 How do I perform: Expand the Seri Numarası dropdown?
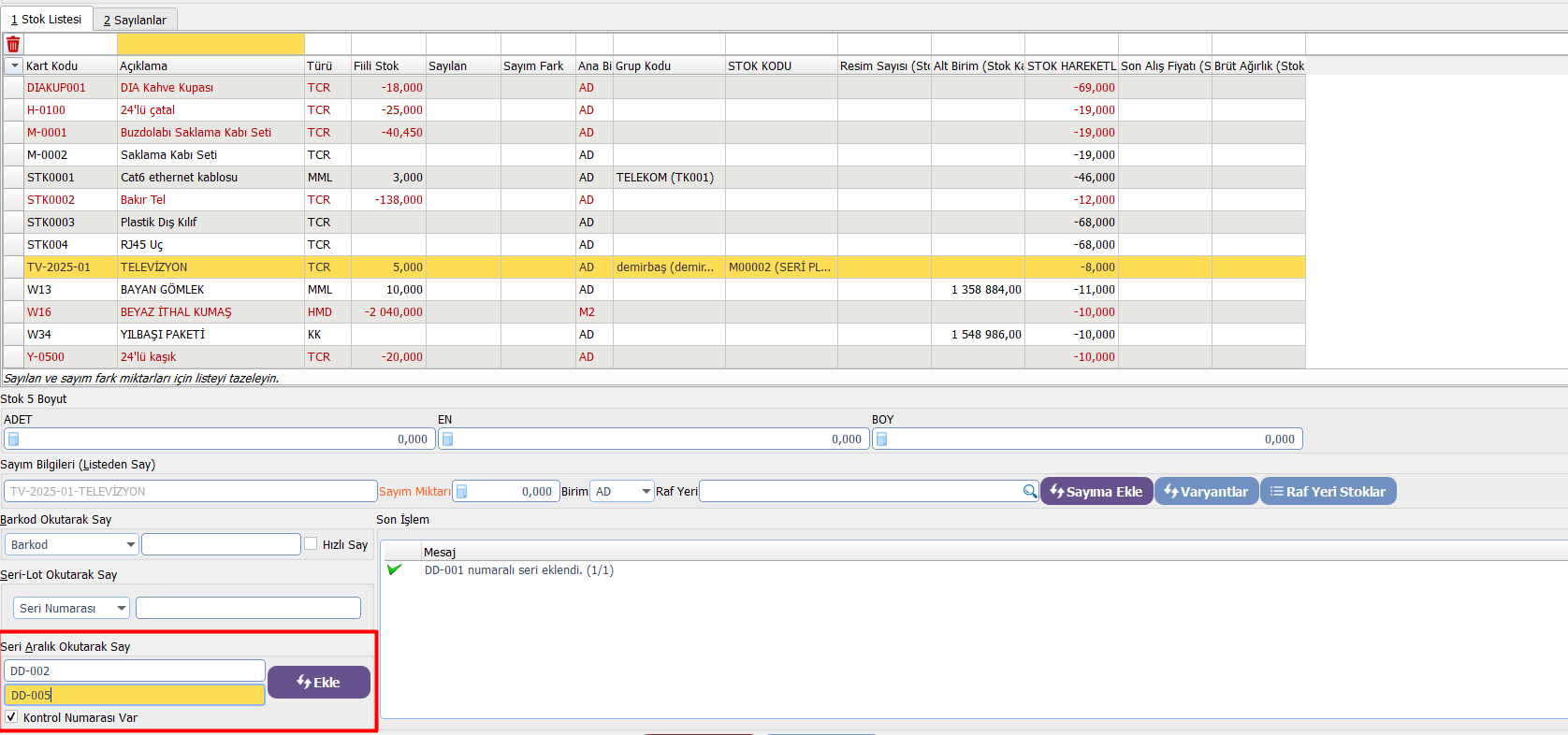(x=121, y=609)
